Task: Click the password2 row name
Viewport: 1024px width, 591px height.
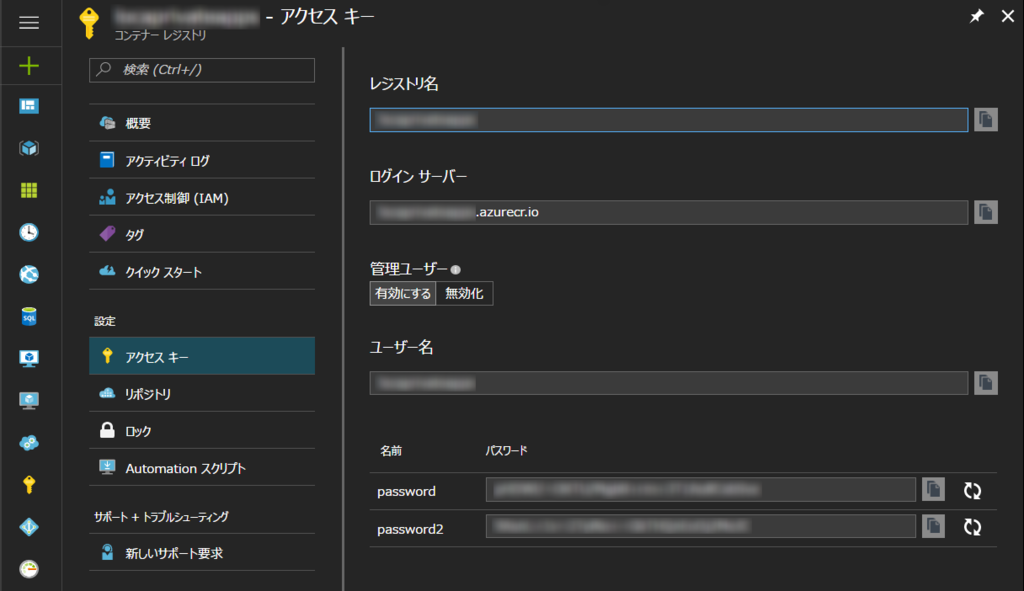Action: click(x=410, y=529)
